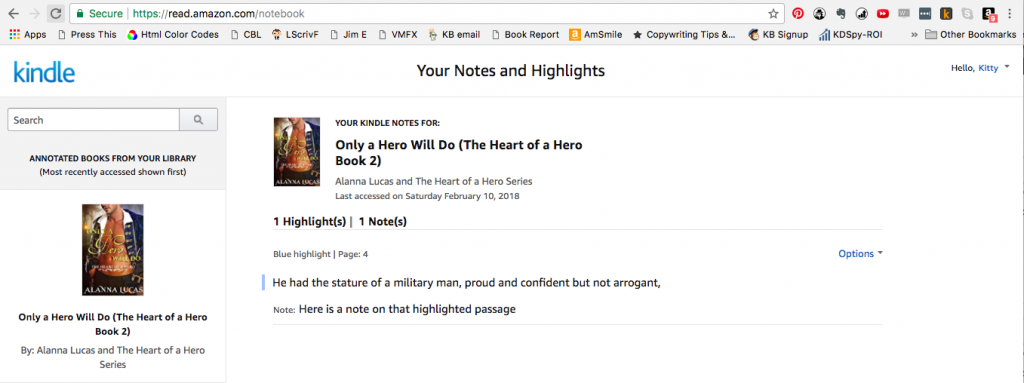Open the Apps grid shortcut
The image size is (1024, 383).
pos(27,35)
